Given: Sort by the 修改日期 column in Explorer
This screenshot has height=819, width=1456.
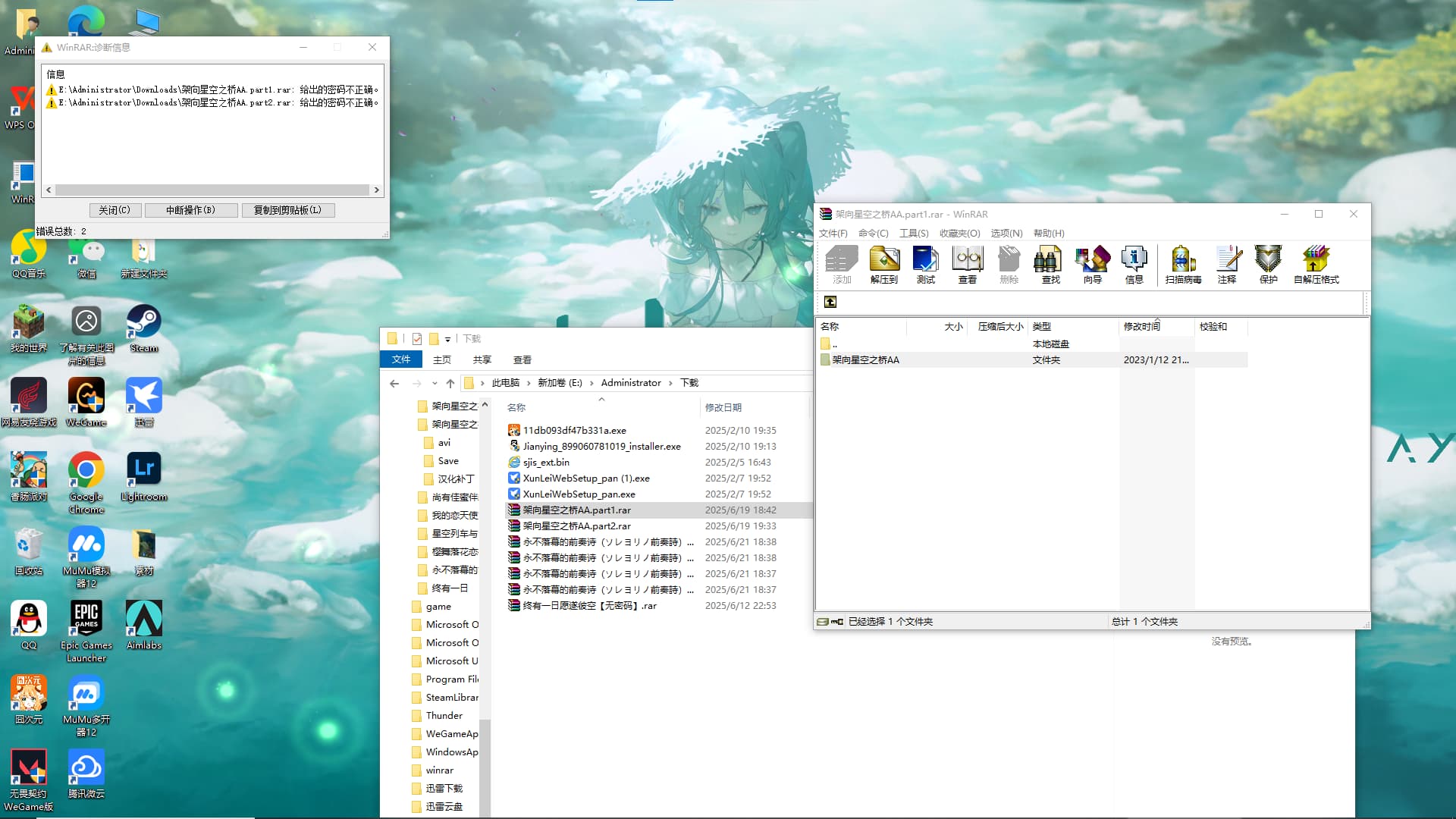Looking at the screenshot, I should [723, 408].
